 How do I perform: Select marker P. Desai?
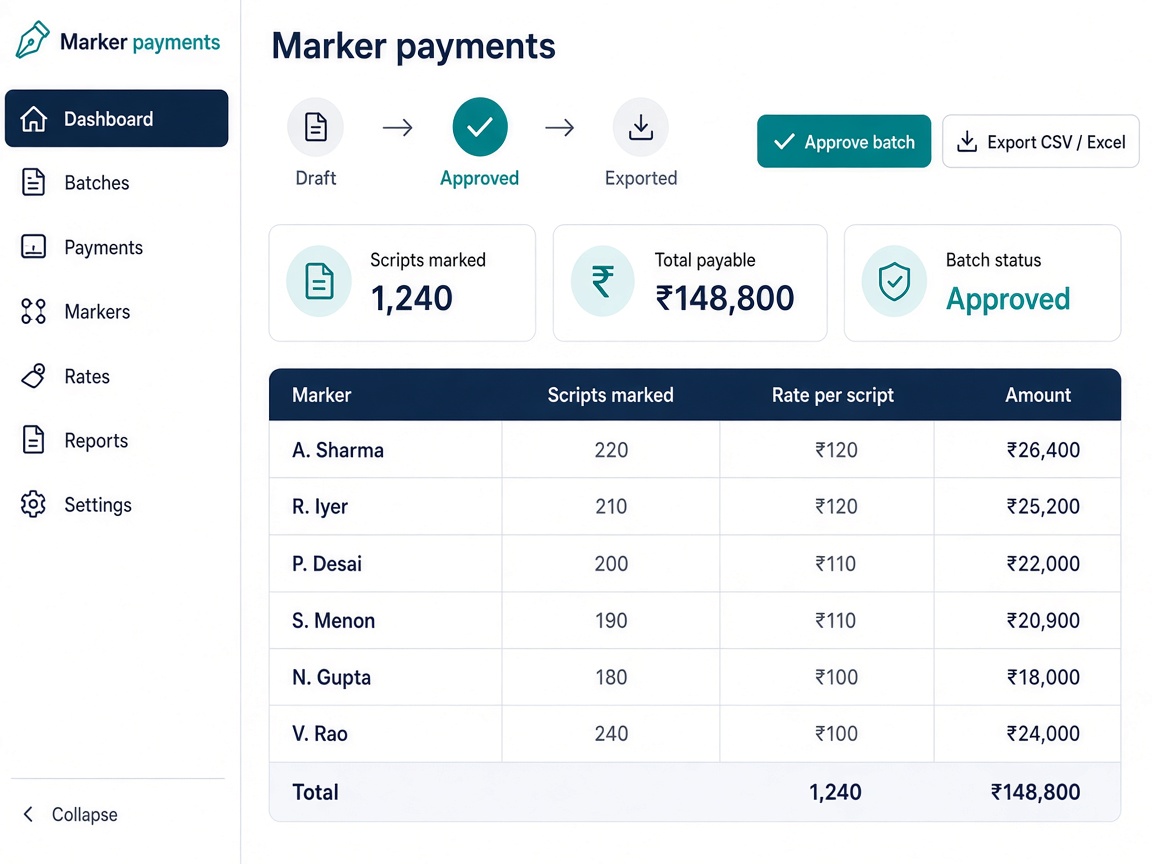point(327,564)
